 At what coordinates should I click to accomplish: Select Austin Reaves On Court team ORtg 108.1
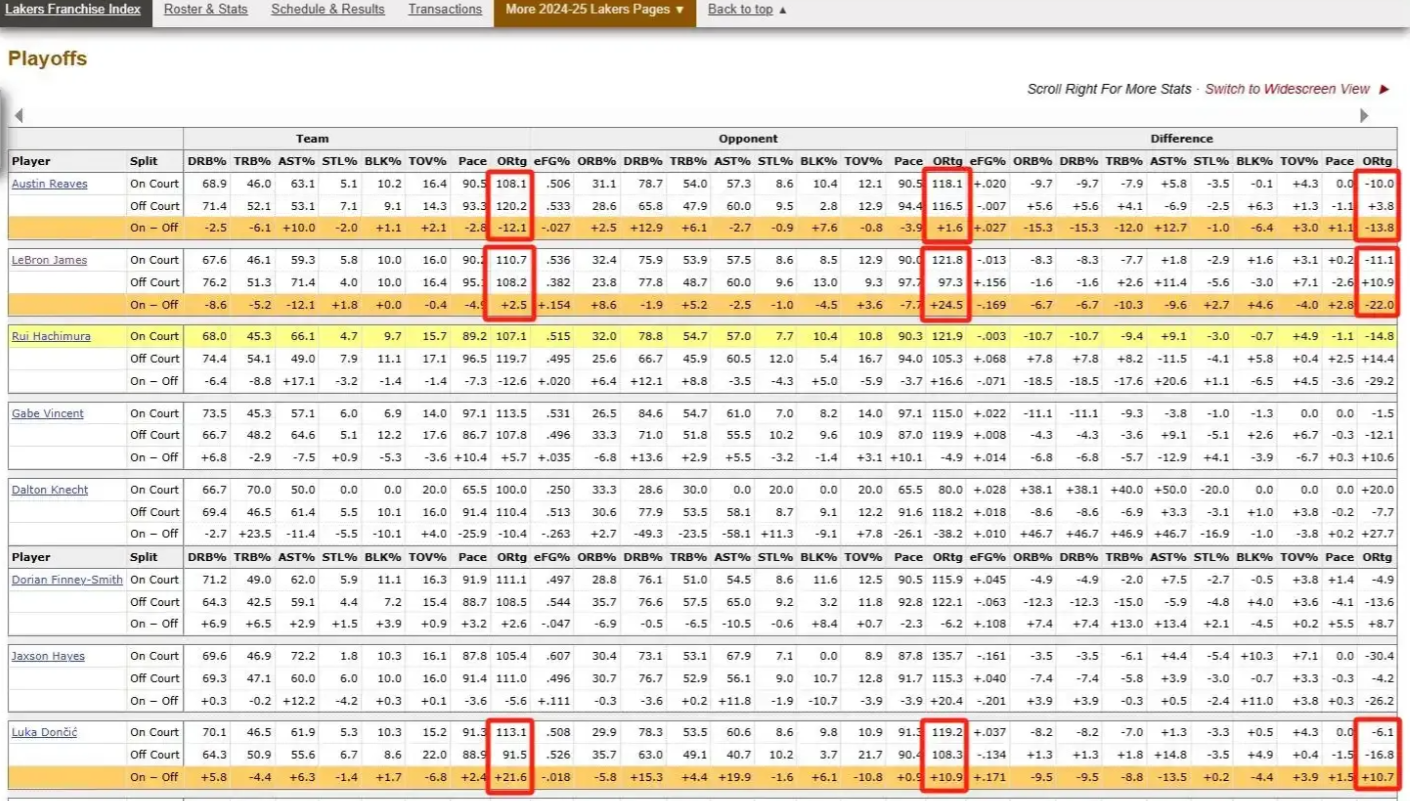point(511,184)
